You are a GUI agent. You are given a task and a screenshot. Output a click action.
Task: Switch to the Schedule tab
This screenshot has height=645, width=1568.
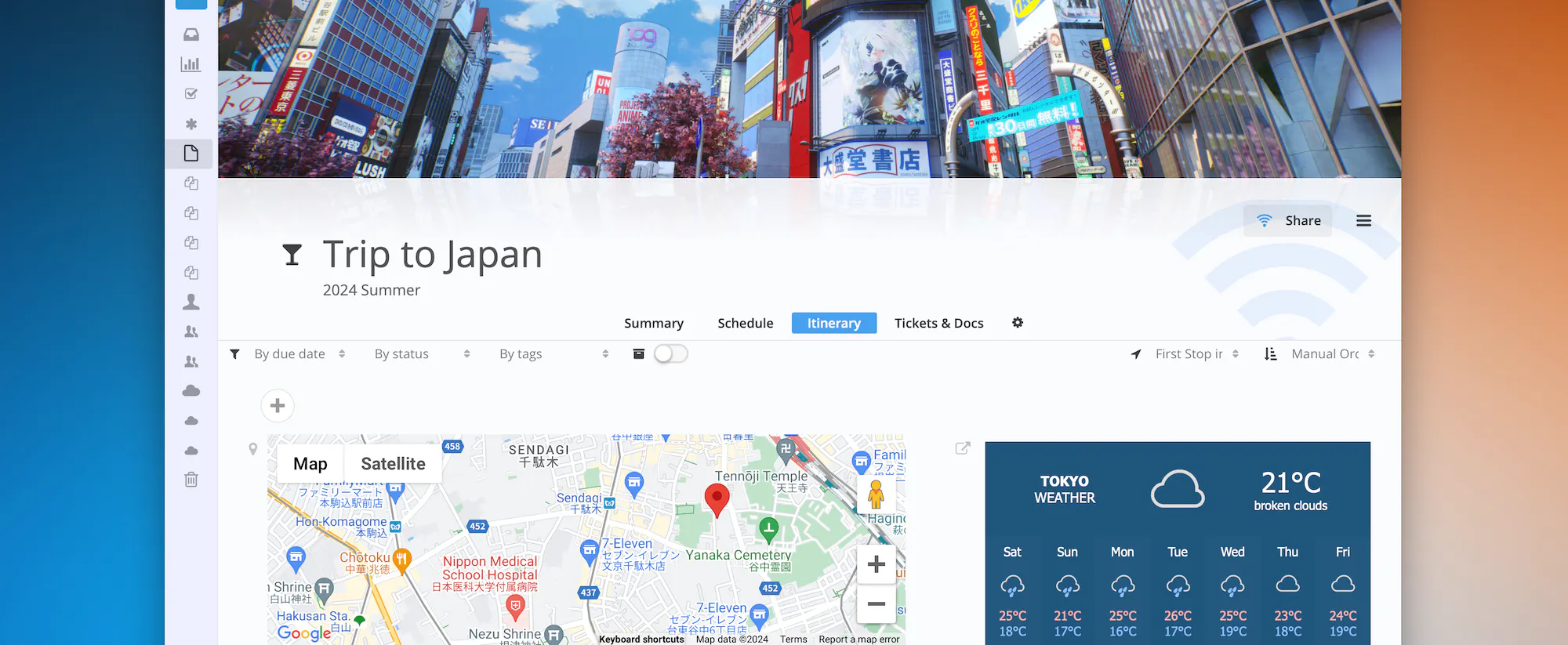pyautogui.click(x=746, y=323)
